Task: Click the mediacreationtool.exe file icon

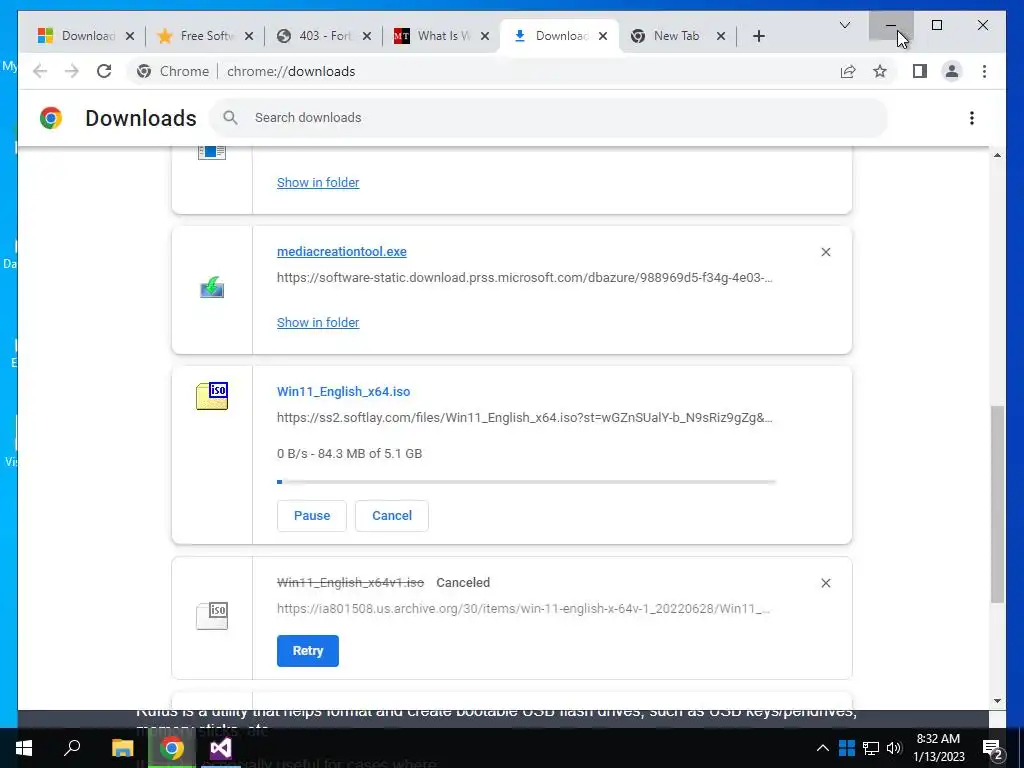Action: (x=212, y=287)
